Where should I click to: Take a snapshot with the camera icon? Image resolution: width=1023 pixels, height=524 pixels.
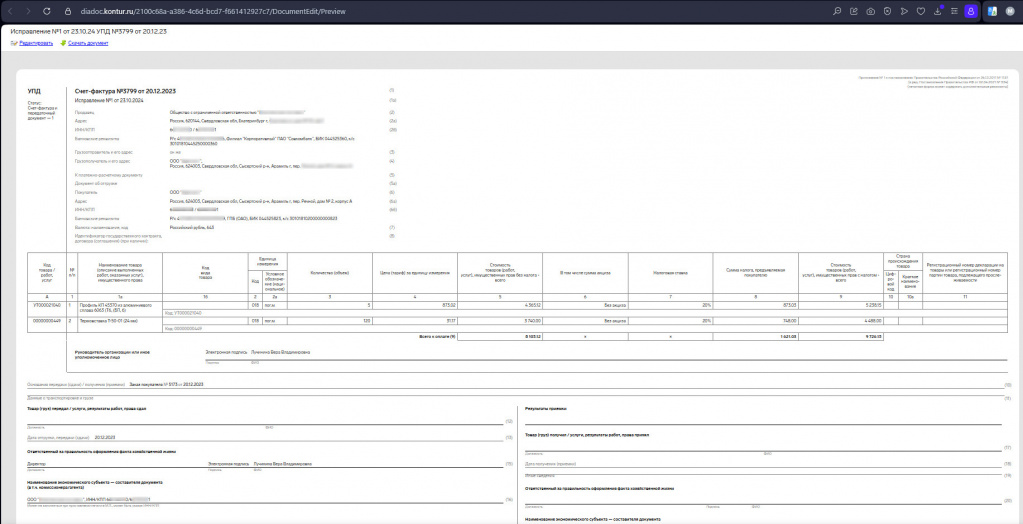pyautogui.click(x=870, y=11)
